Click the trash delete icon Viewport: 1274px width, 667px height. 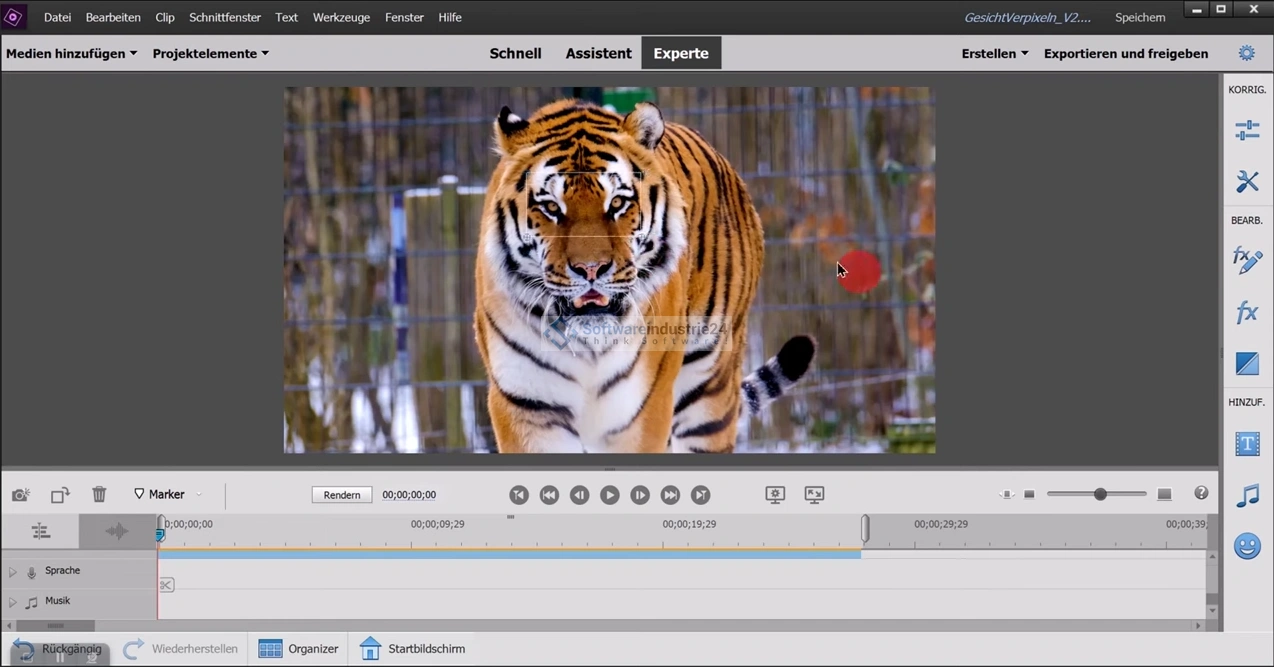[99, 494]
